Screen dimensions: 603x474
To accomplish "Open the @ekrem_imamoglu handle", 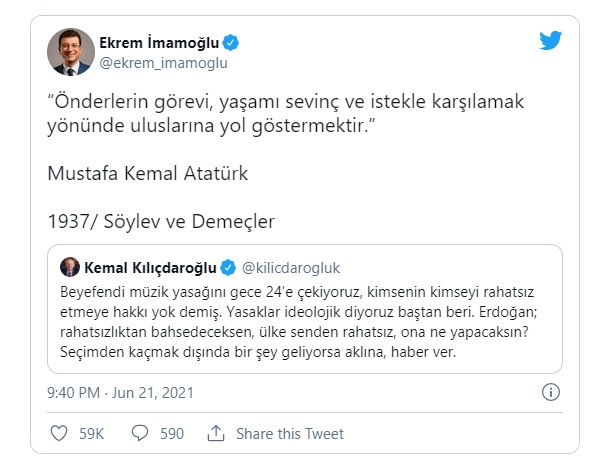I will pyautogui.click(x=163, y=63).
